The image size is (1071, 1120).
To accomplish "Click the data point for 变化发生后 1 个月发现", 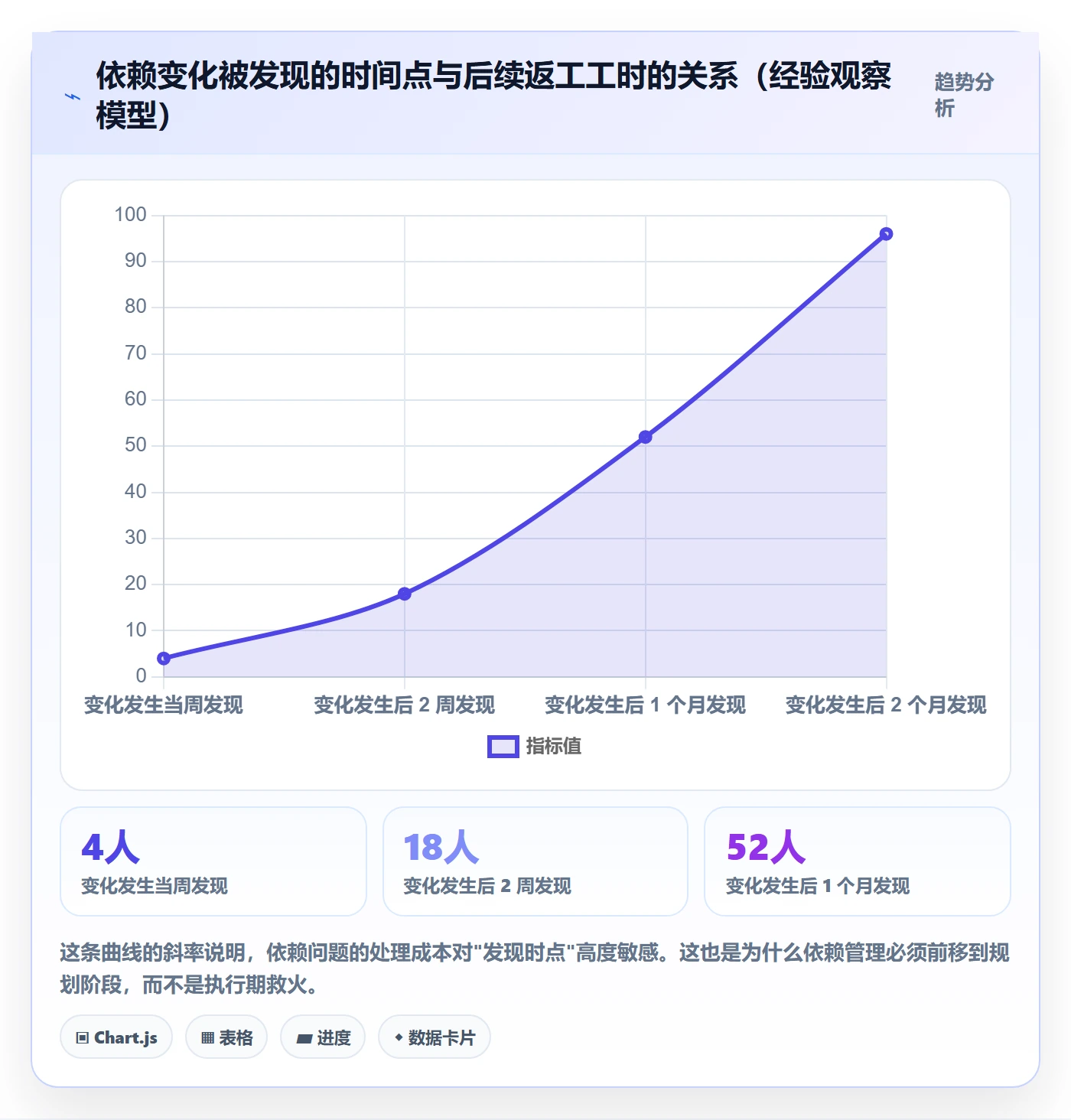I will click(x=646, y=437).
